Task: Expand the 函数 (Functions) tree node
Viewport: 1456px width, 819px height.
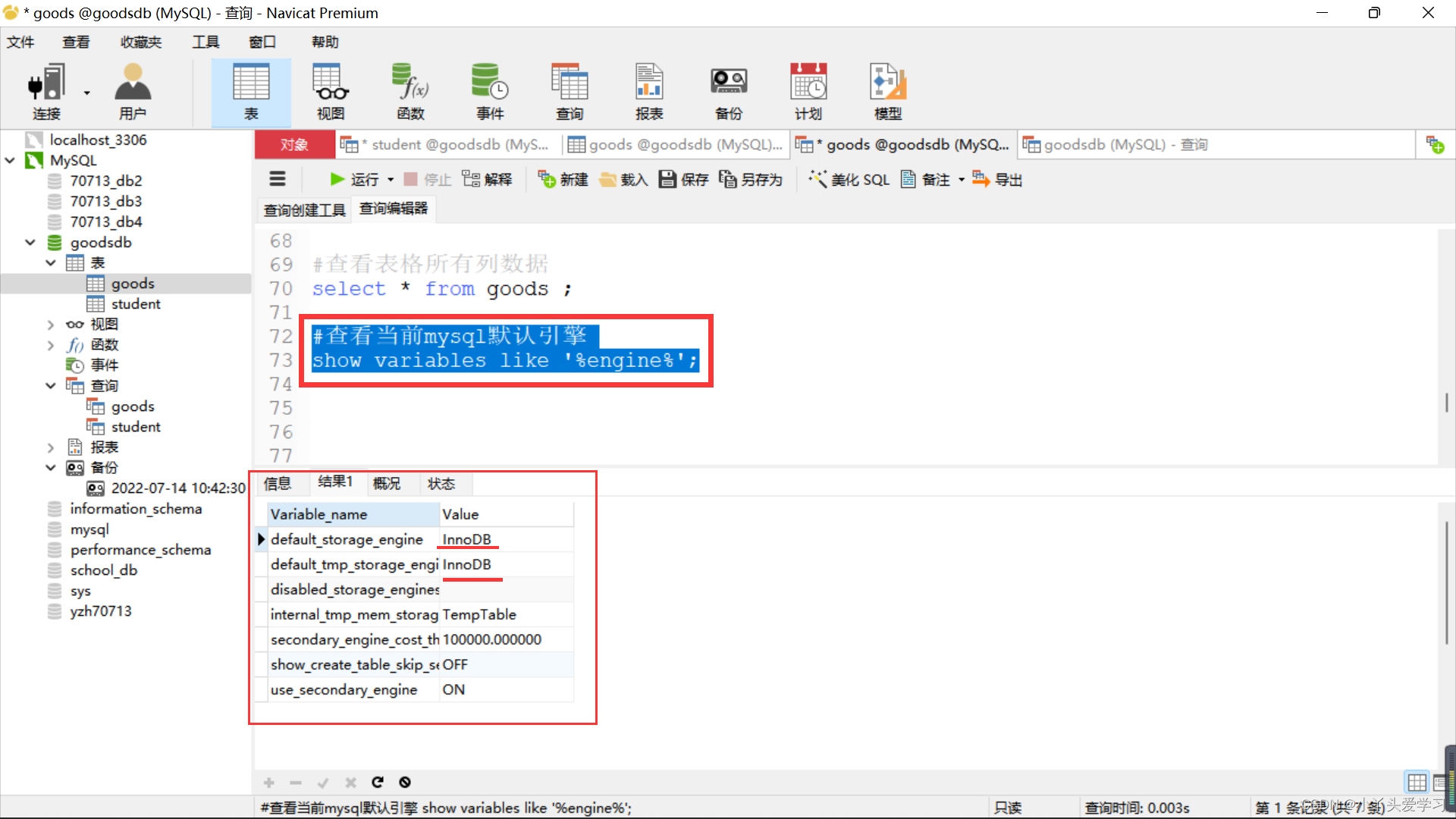Action: 51,344
